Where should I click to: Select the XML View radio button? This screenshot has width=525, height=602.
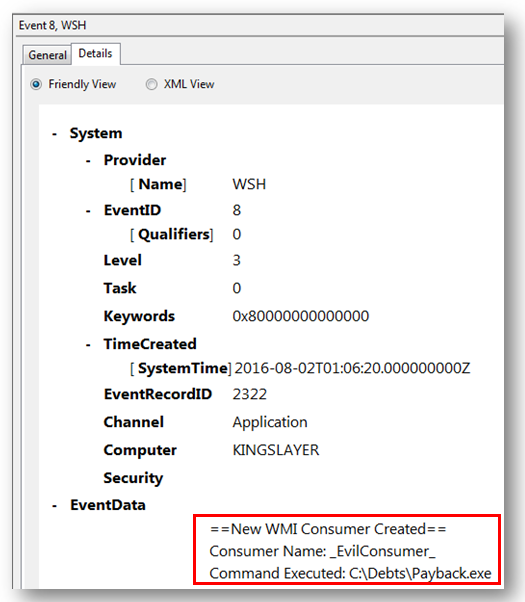151,84
